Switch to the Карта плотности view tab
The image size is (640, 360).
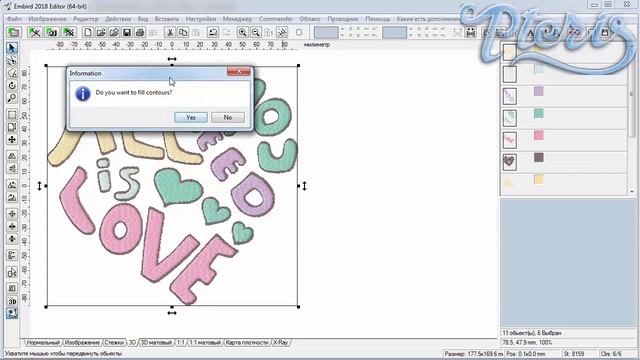[x=247, y=342]
